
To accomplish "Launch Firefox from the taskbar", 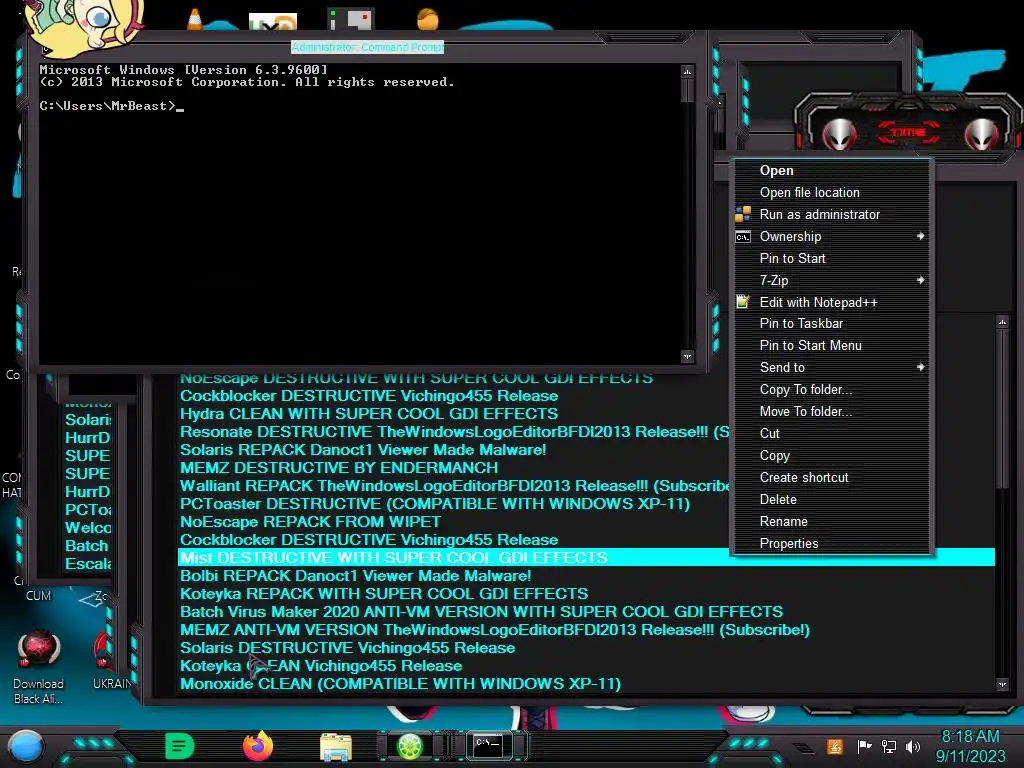I will [257, 746].
